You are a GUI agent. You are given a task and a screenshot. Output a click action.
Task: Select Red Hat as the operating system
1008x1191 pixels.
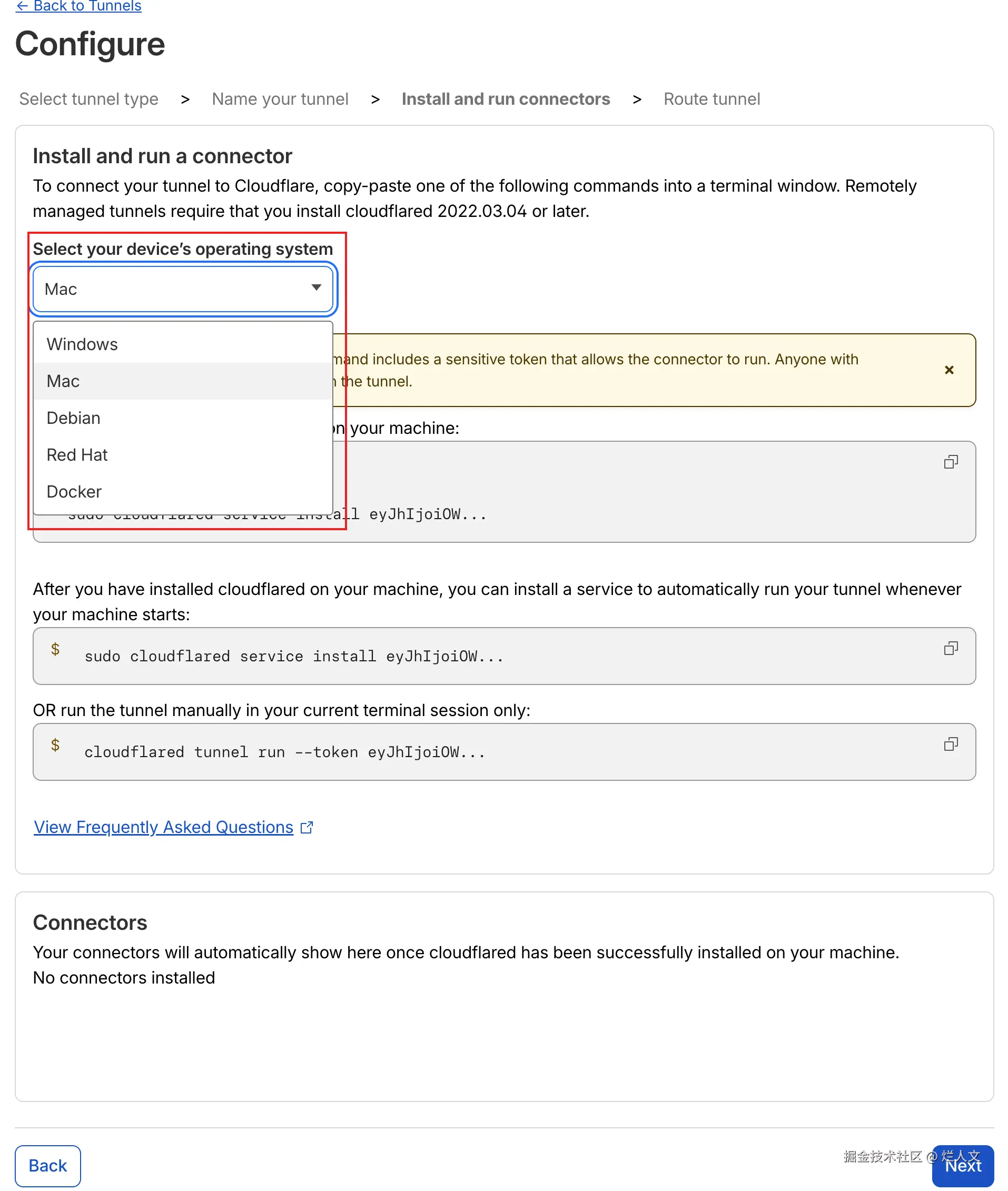click(77, 455)
